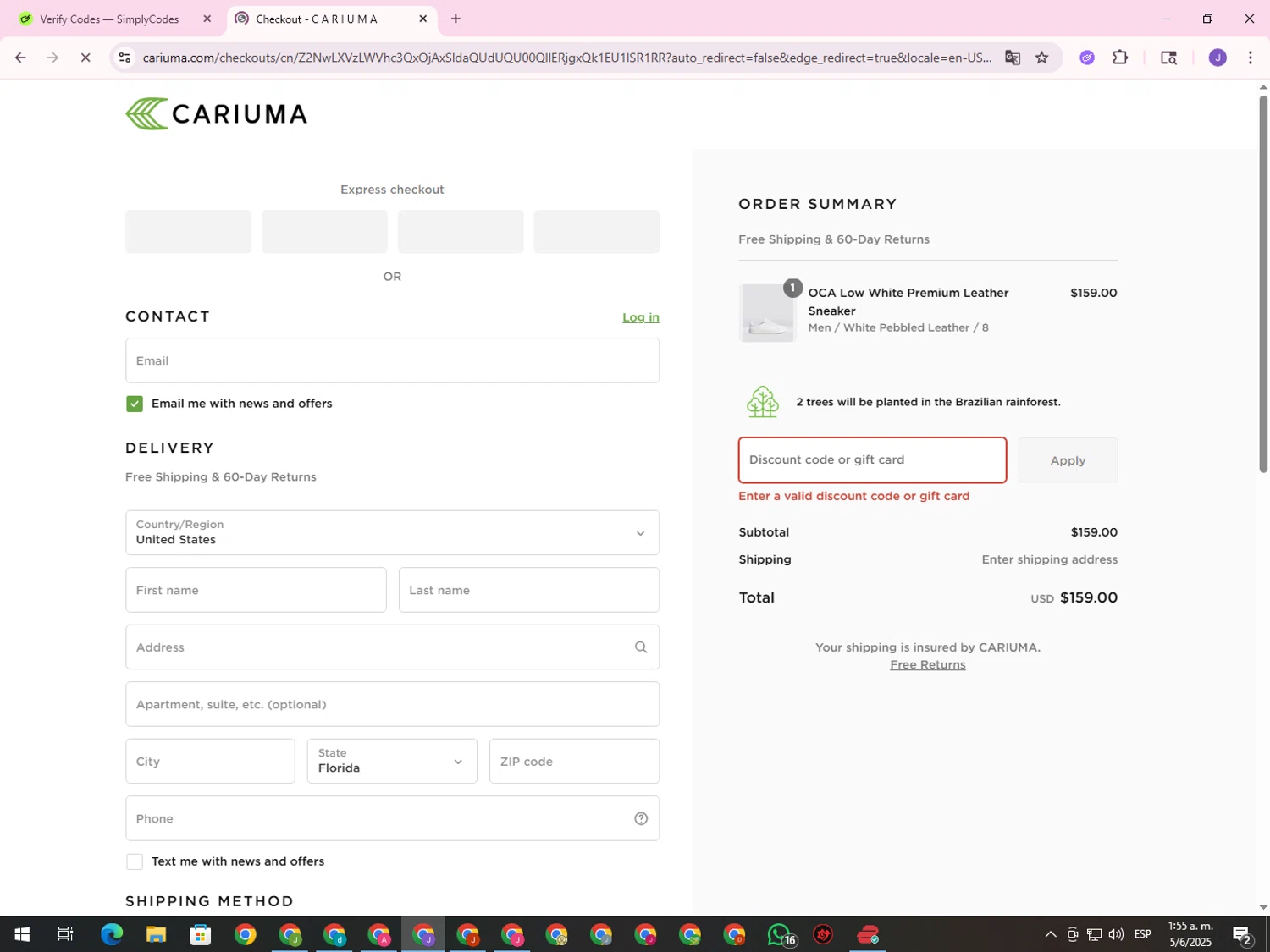This screenshot has height=952, width=1270.
Task: Stop loading the page
Action: coord(86,58)
